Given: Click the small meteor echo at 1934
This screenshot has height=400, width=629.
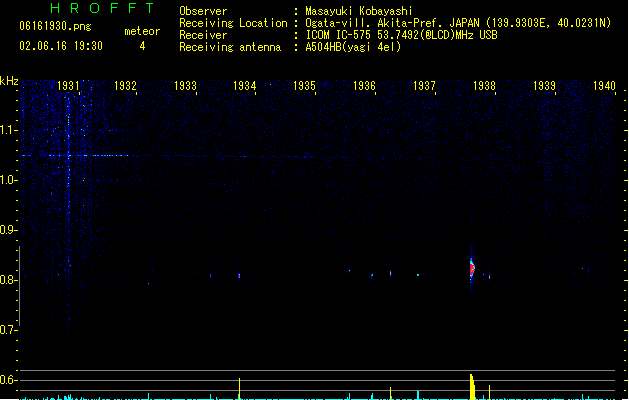Looking at the screenshot, I should pos(239,276).
